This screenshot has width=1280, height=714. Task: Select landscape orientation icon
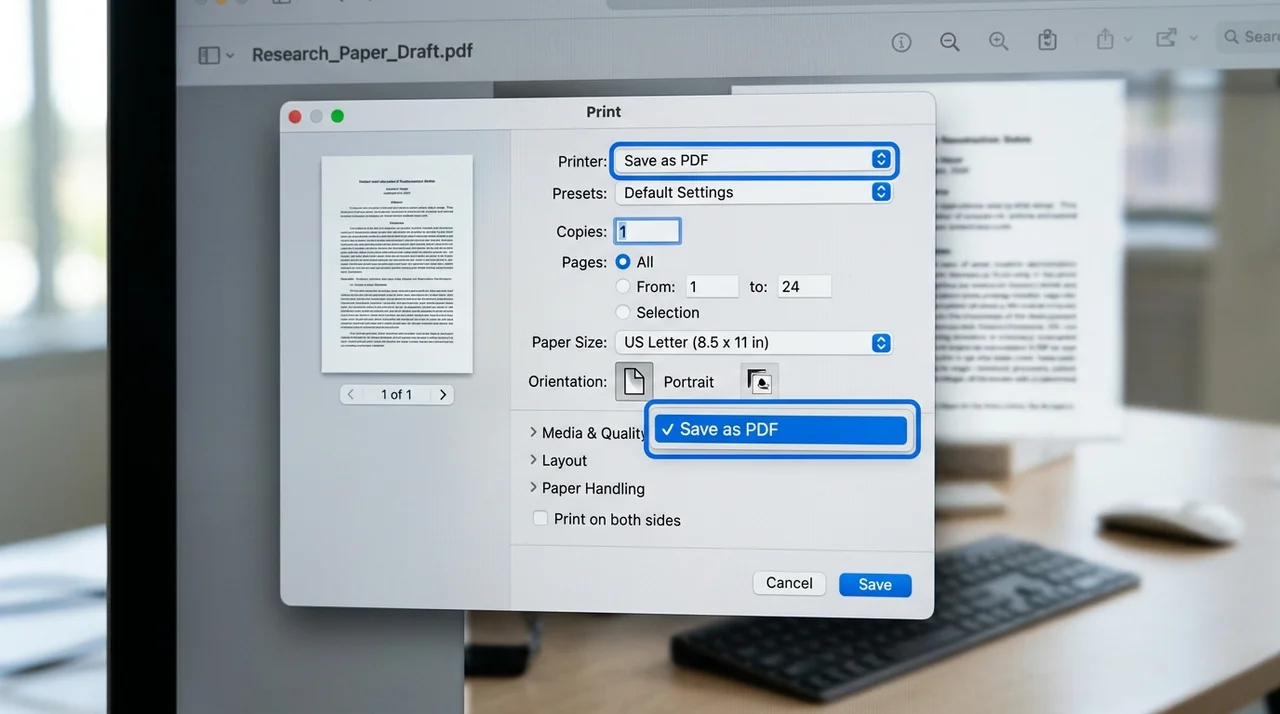pos(759,381)
